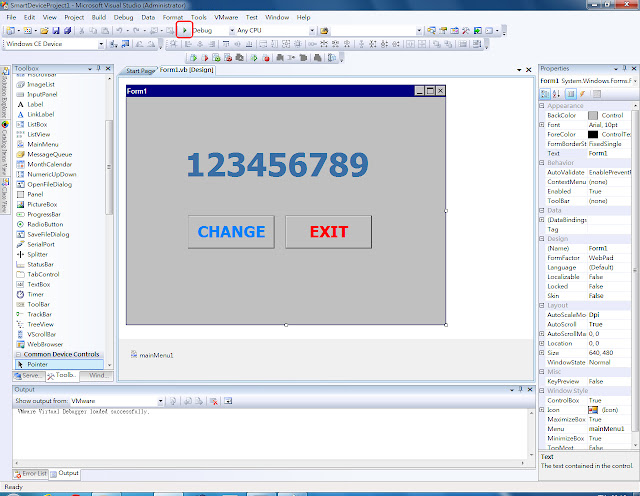Viewport: 640px width, 496px height.
Task: Select the 123456789 label on the form
Action: pos(278,165)
